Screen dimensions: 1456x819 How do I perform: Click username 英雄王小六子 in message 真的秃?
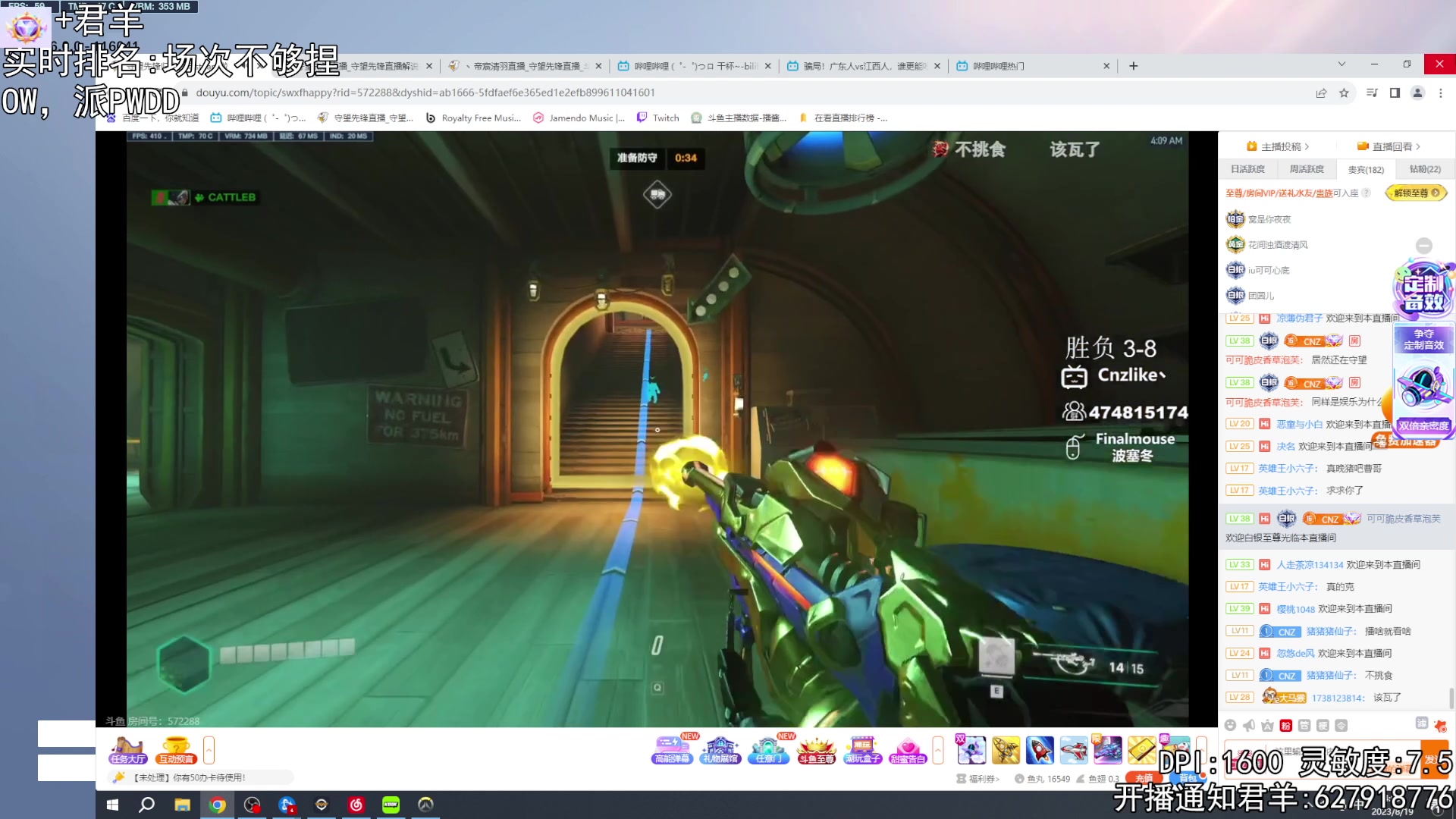pyautogui.click(x=1288, y=587)
